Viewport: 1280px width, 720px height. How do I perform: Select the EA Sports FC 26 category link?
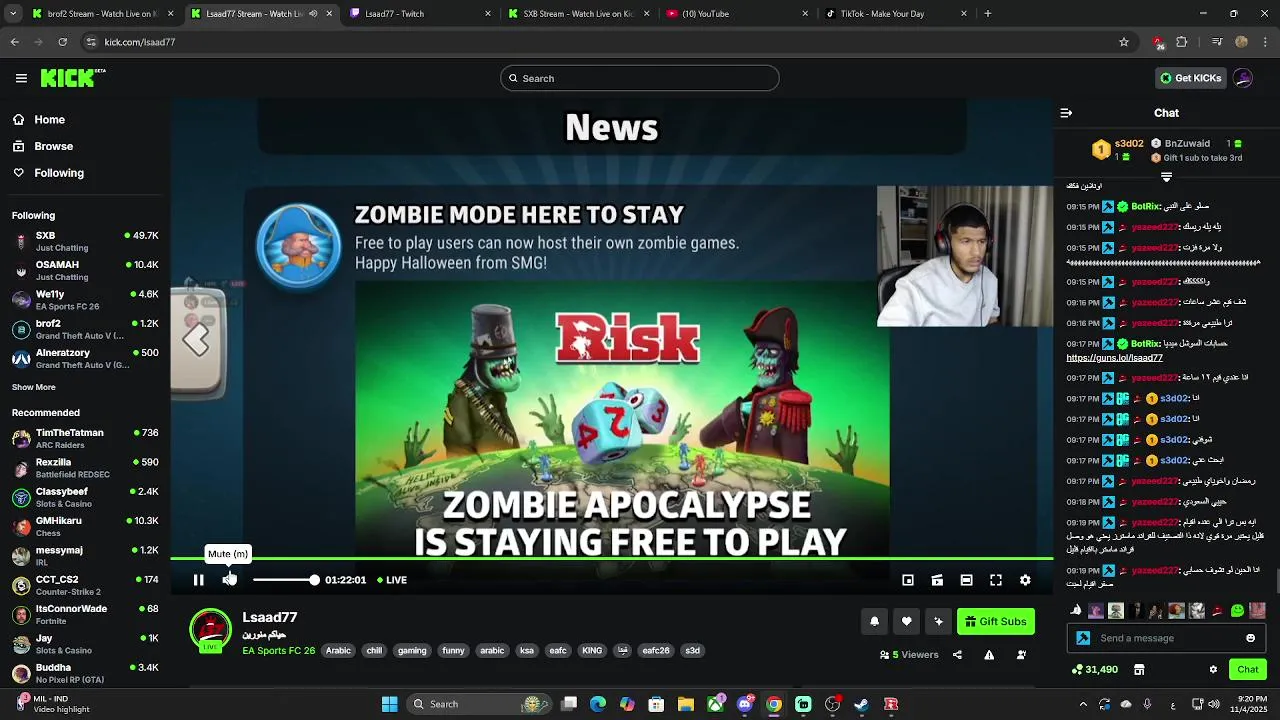click(x=278, y=651)
